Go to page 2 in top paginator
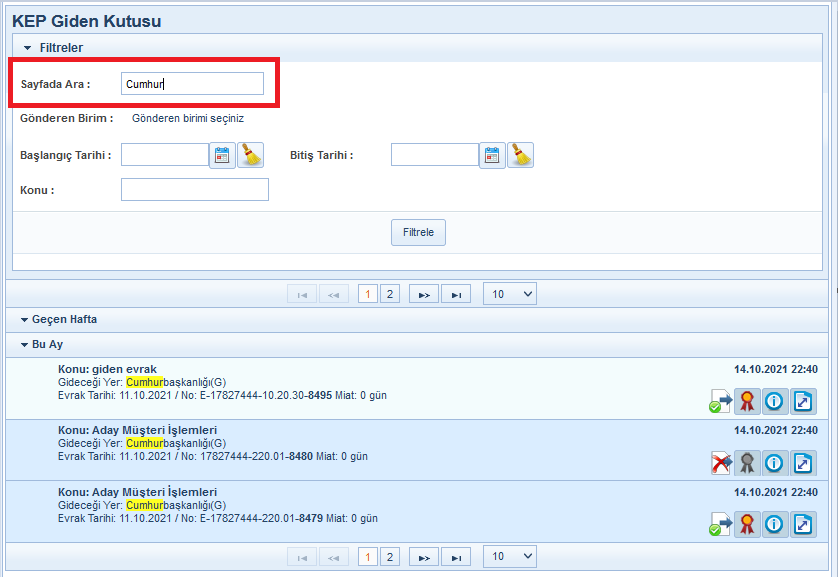 [390, 294]
